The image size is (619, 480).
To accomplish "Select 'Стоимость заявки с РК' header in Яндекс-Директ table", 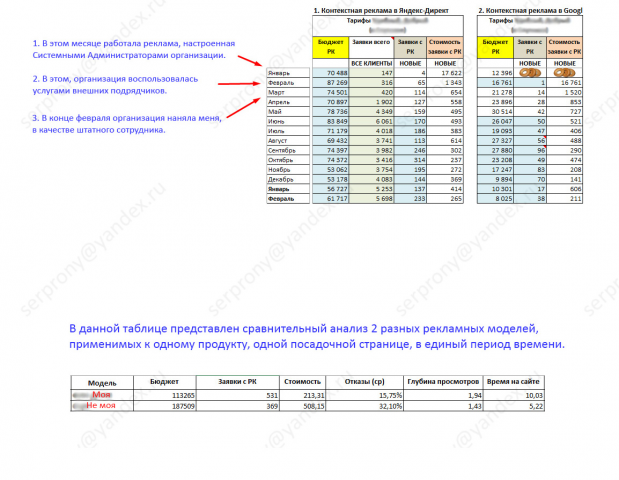I will coord(445,47).
